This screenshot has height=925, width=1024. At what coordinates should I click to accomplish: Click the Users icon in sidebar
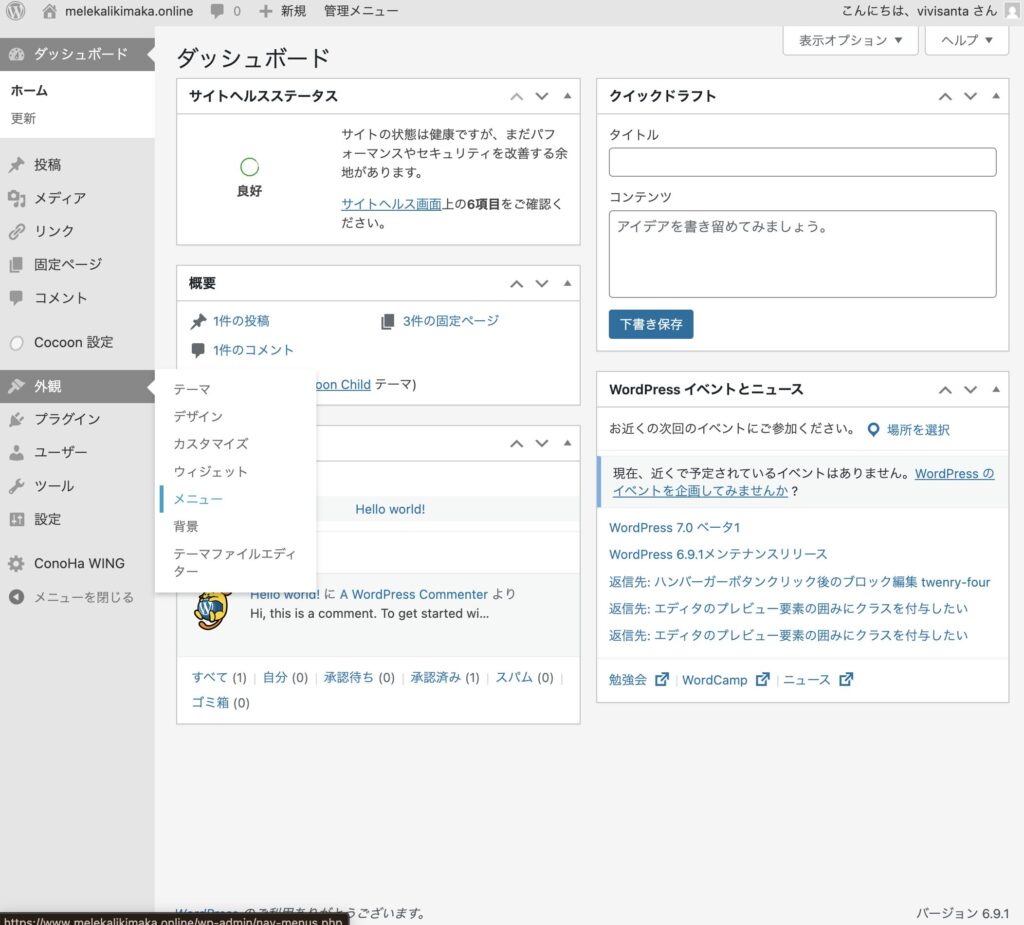pyautogui.click(x=16, y=452)
